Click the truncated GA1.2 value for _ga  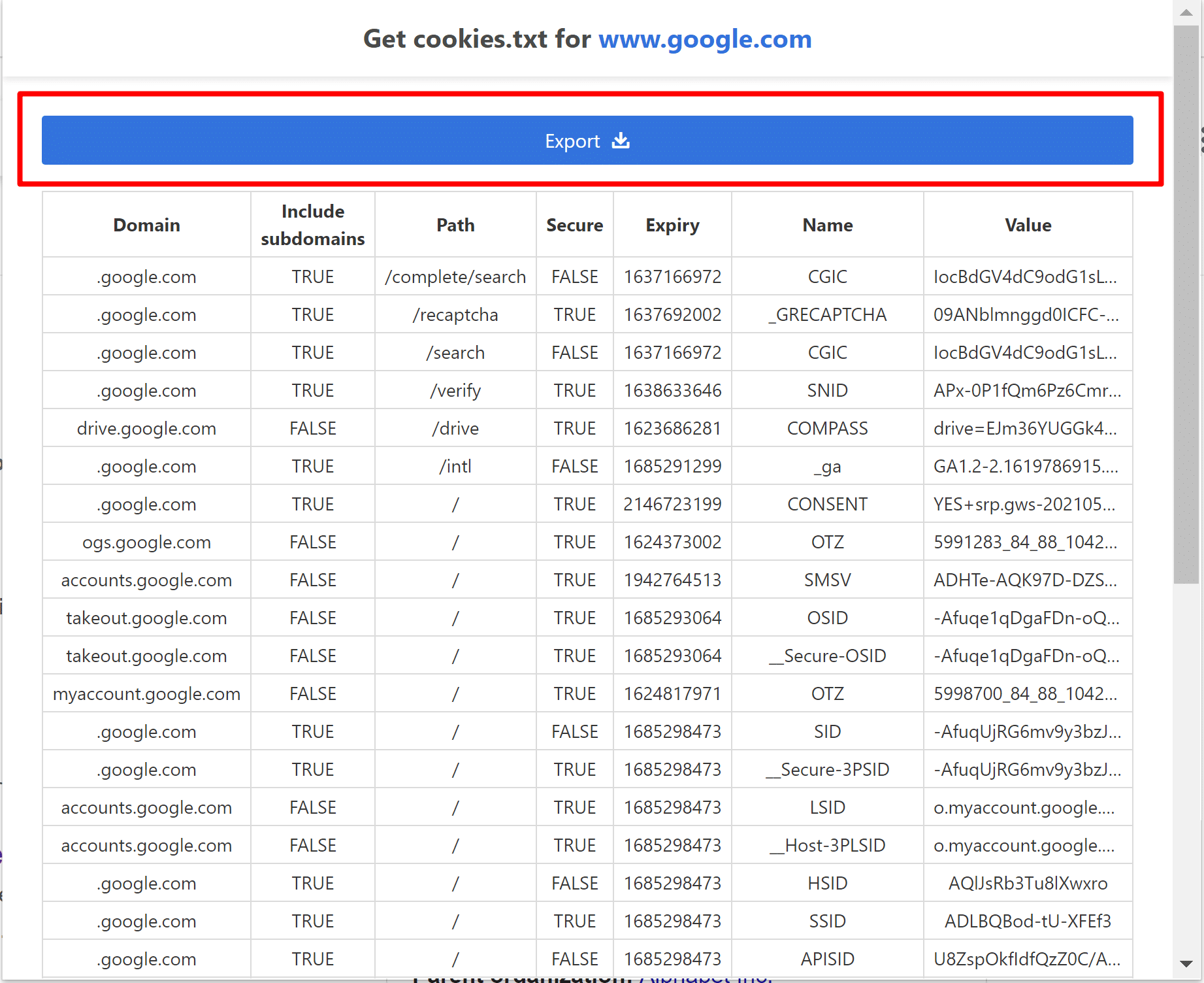coord(1027,466)
